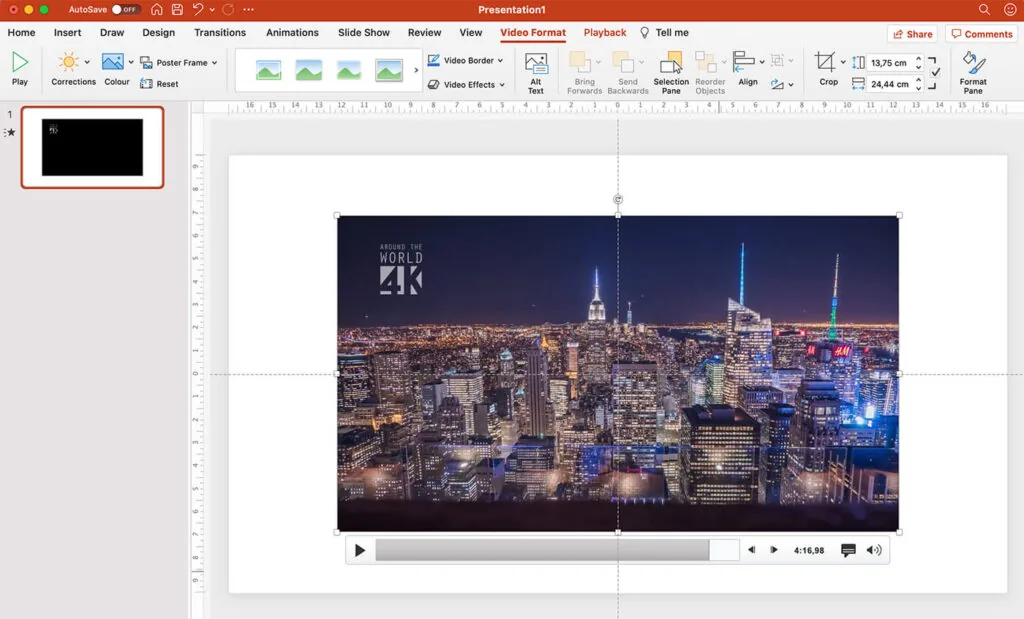Open the more options ellipsis in title bar

pyautogui.click(x=248, y=10)
